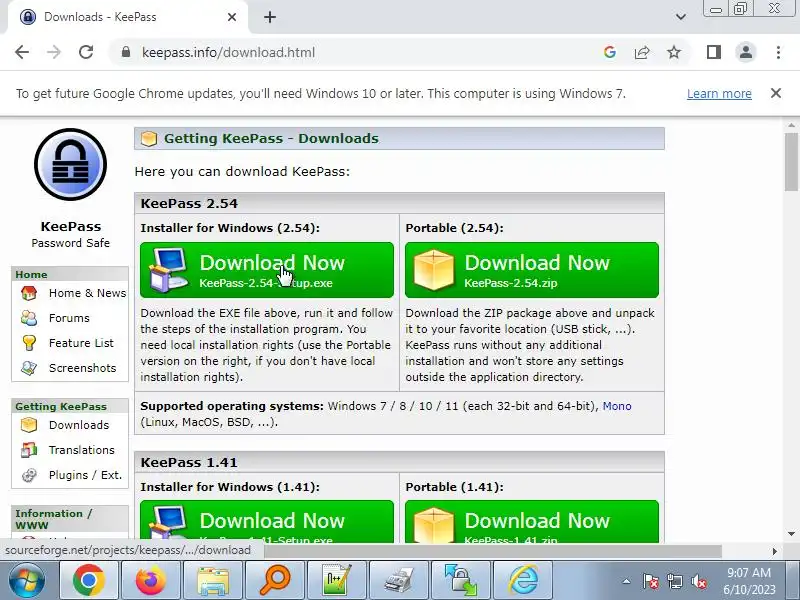The width and height of the screenshot is (800, 600).
Task: Open magnifier search app in taskbar
Action: point(275,580)
